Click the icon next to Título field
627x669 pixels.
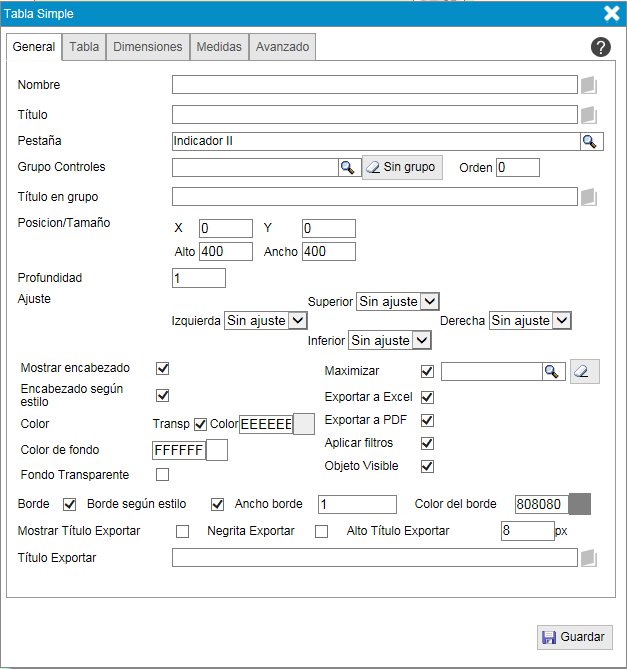tap(589, 115)
